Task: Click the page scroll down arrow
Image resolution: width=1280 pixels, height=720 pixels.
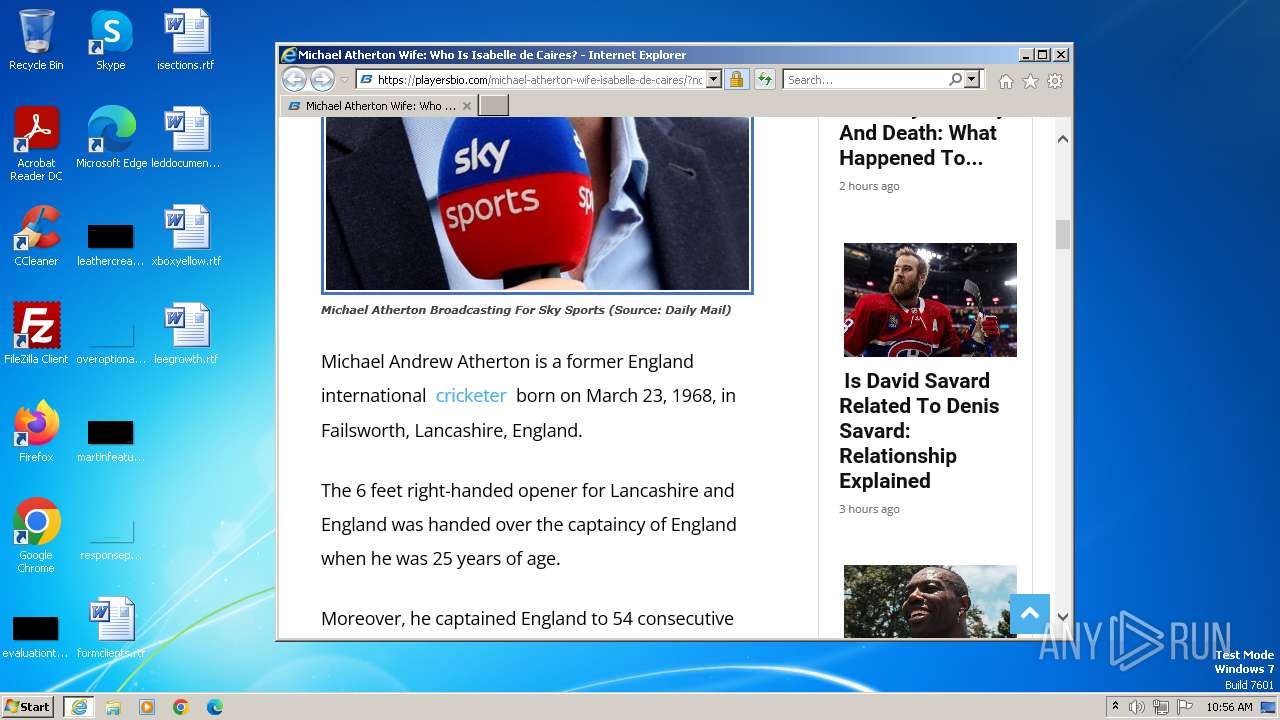Action: pos(1063,617)
